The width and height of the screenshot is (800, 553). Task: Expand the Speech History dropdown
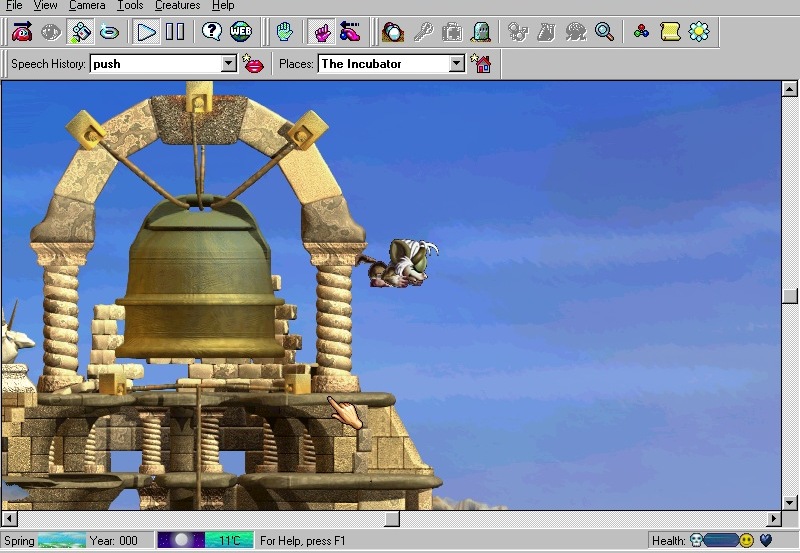228,64
